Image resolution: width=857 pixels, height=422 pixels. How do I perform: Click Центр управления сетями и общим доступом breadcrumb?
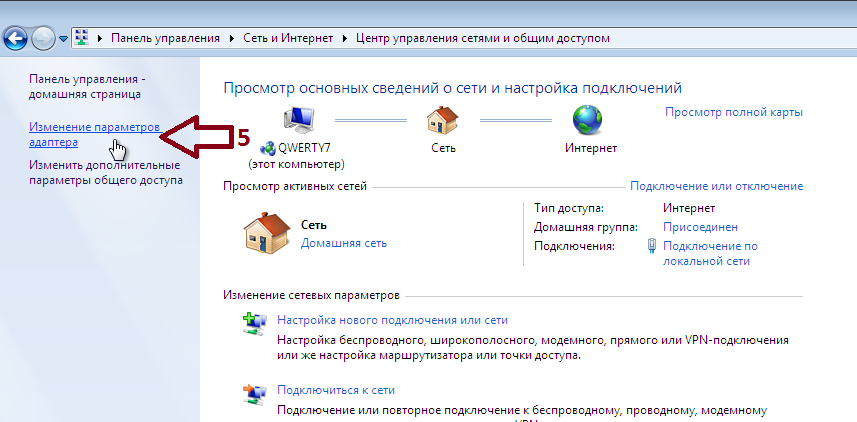(483, 38)
